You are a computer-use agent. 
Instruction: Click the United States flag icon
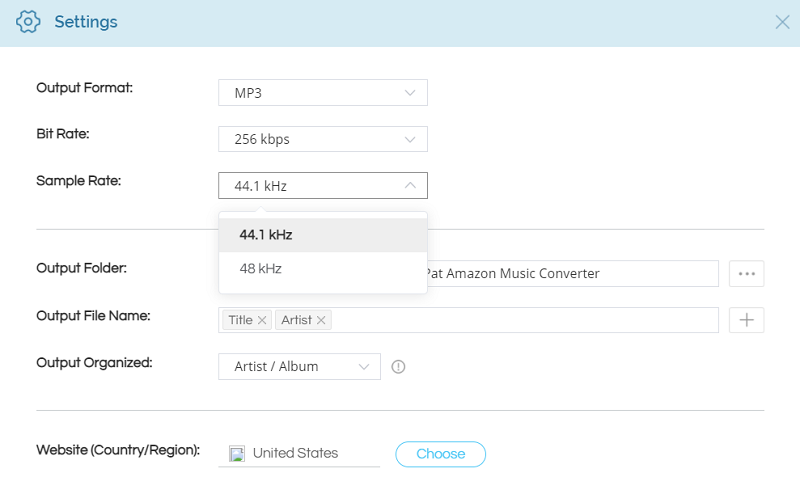[x=237, y=454]
